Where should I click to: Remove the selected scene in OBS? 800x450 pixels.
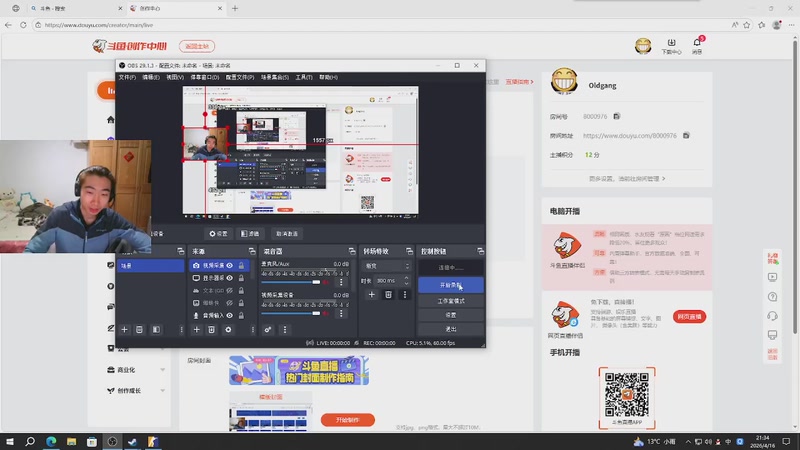point(139,330)
